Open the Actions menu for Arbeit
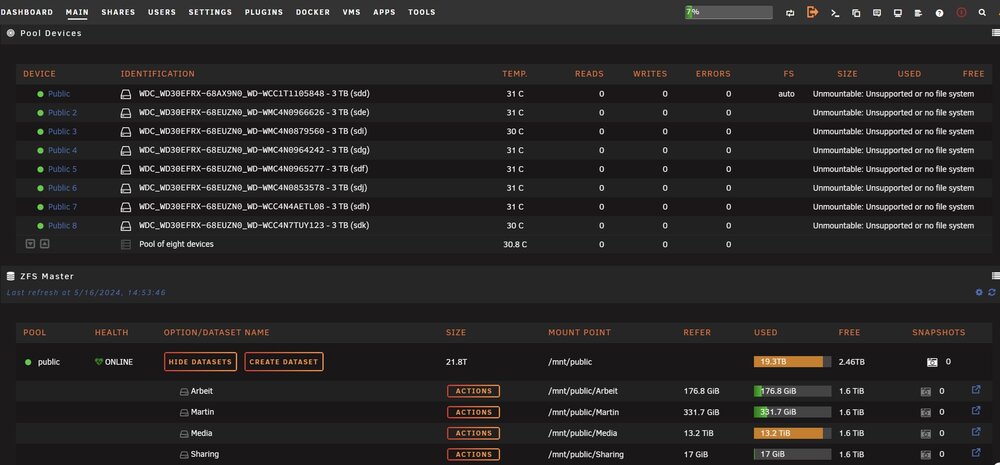Screen dimensions: 1000x465 pos(473,391)
